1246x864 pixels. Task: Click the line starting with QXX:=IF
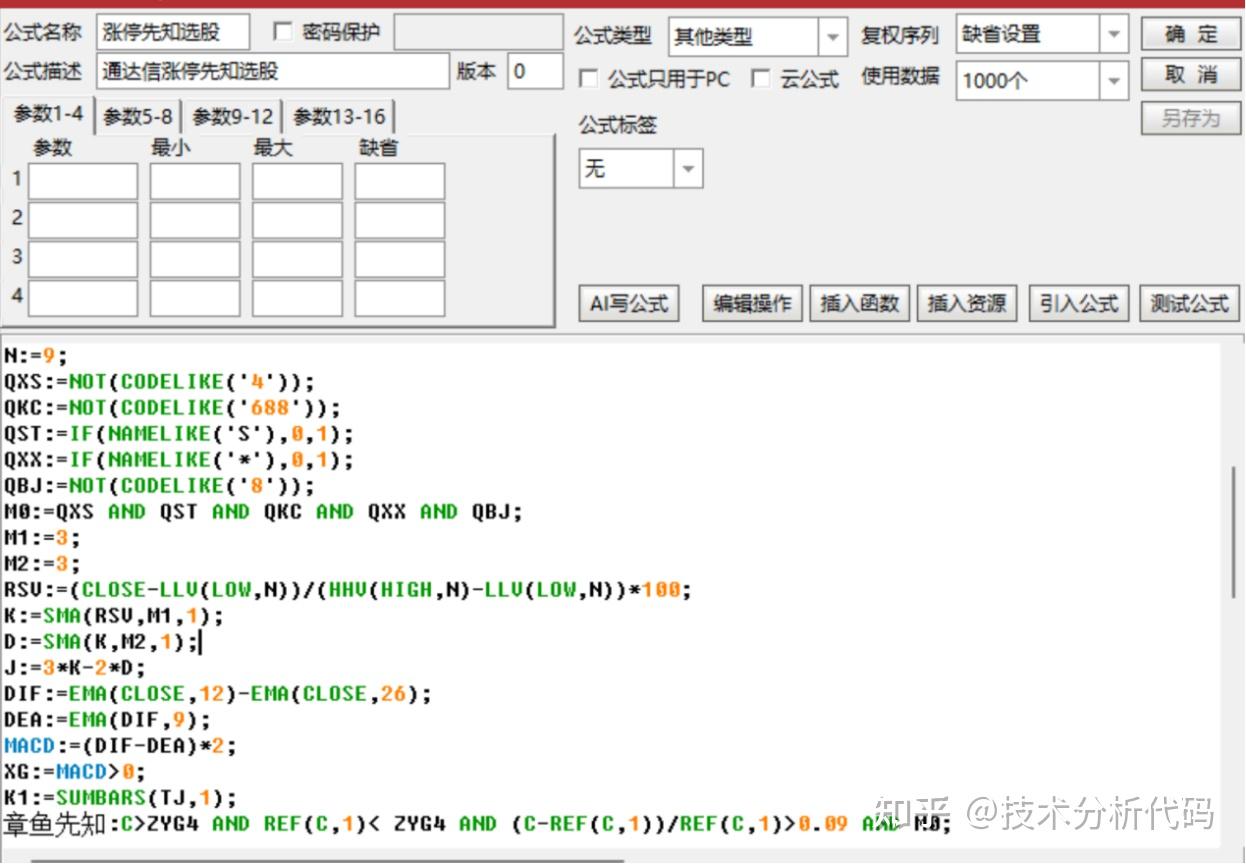[179, 459]
